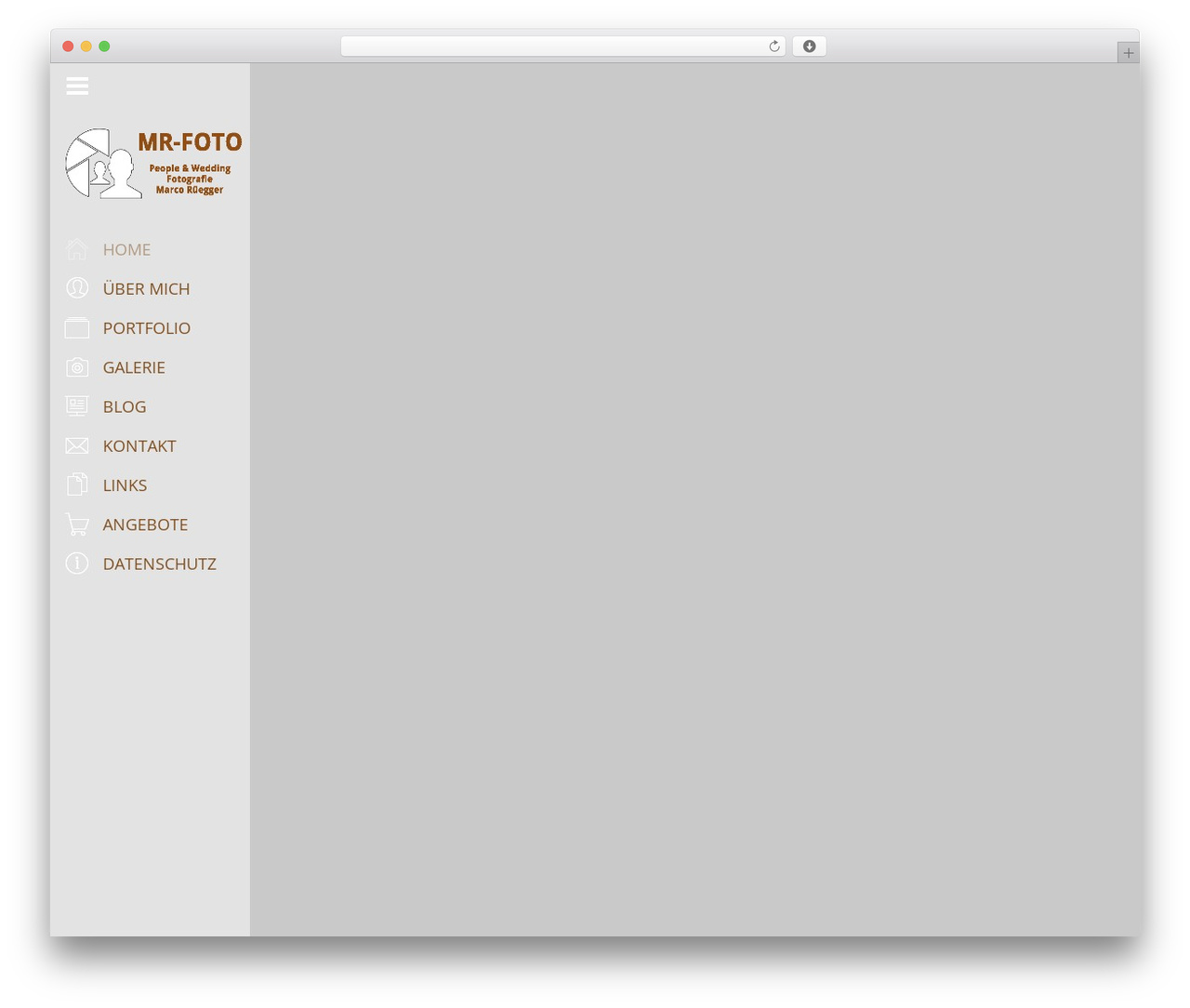
Task: Minimize the window with the yellow button
Action: click(86, 46)
